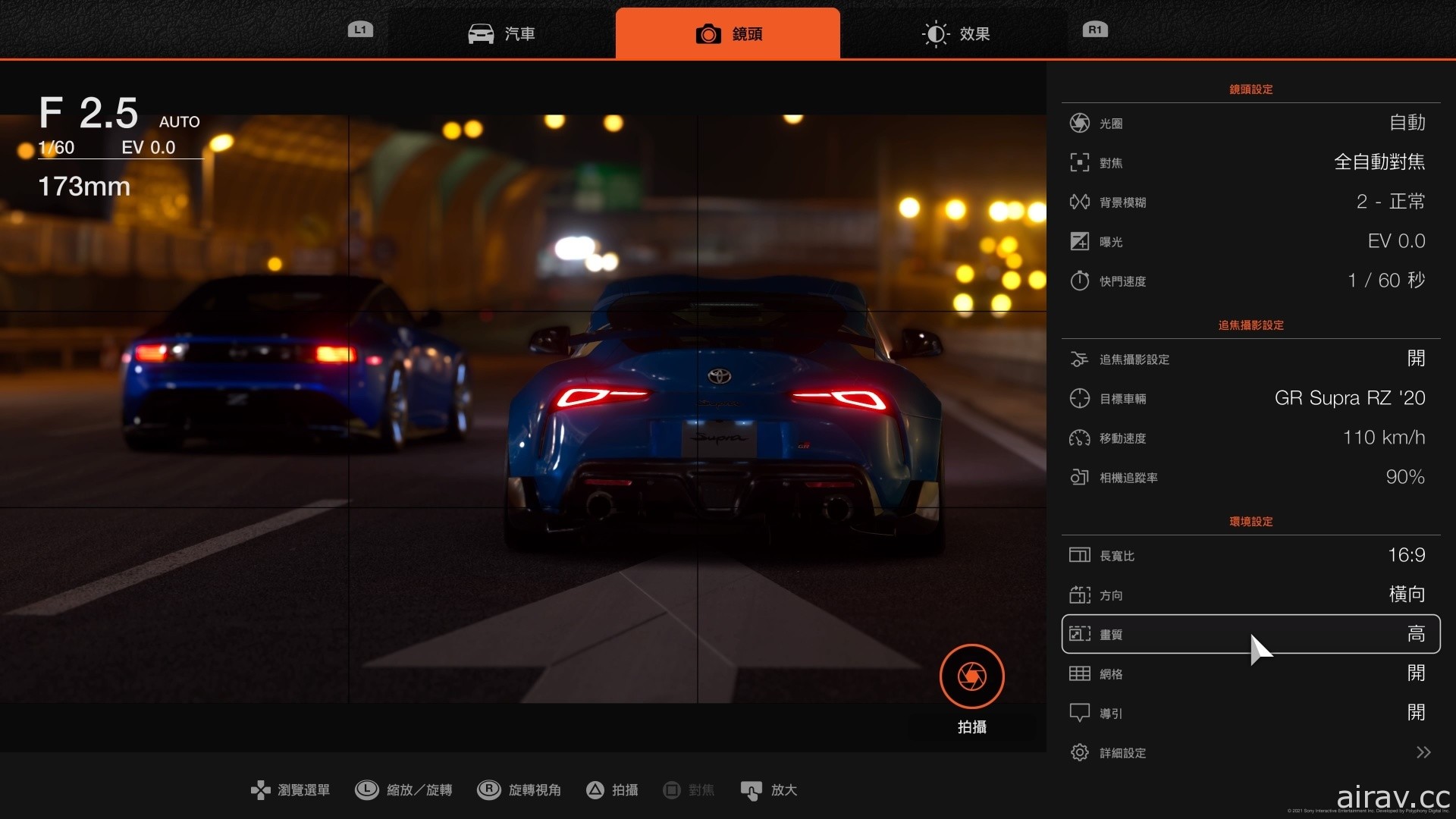1456x819 pixels.
Task: Change 畫質 value 高
Action: pyautogui.click(x=1416, y=634)
